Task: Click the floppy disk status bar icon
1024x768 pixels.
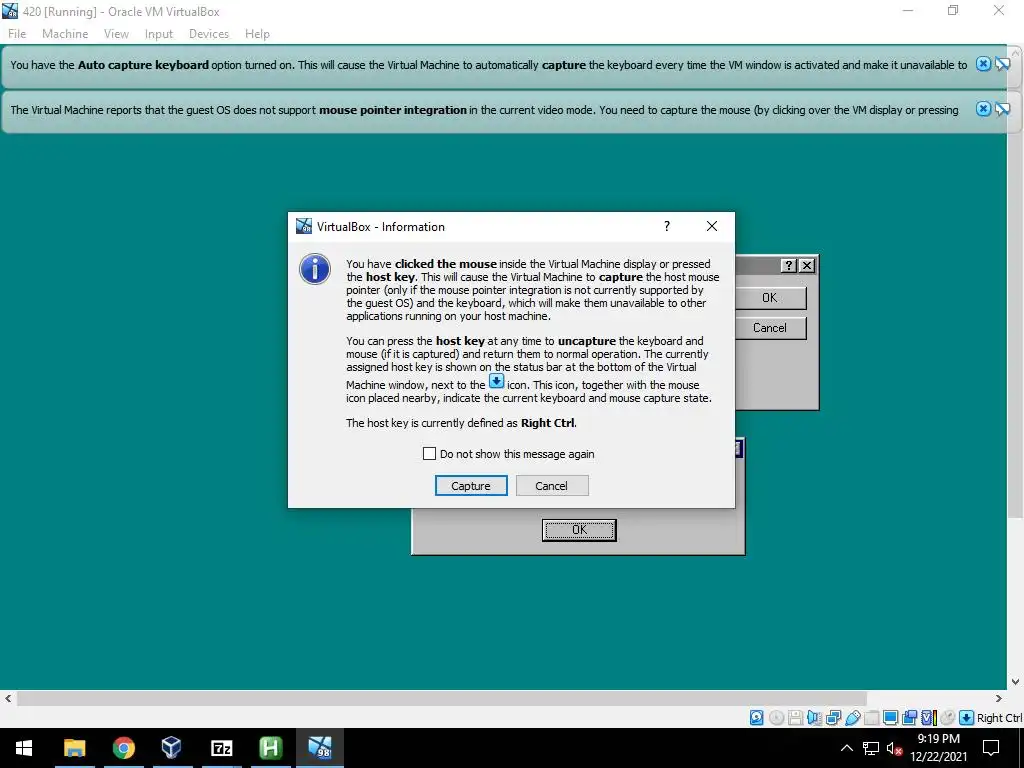Action: (x=795, y=717)
